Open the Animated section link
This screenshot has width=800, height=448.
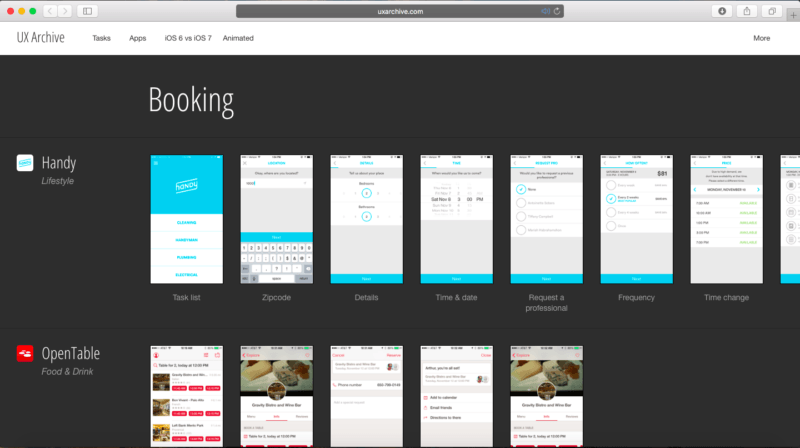pos(238,38)
